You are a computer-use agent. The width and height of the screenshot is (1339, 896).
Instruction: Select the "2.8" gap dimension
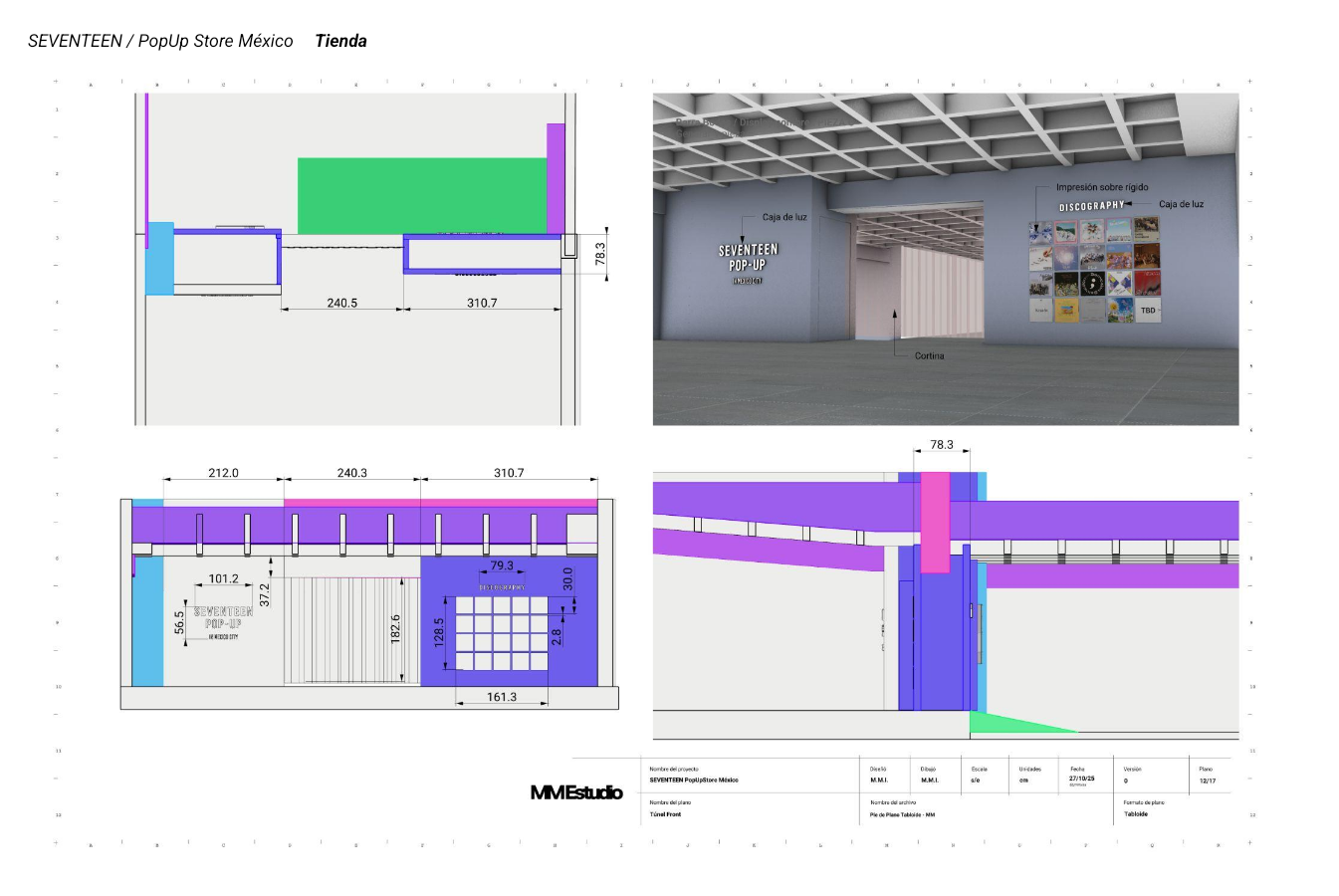pyautogui.click(x=558, y=635)
